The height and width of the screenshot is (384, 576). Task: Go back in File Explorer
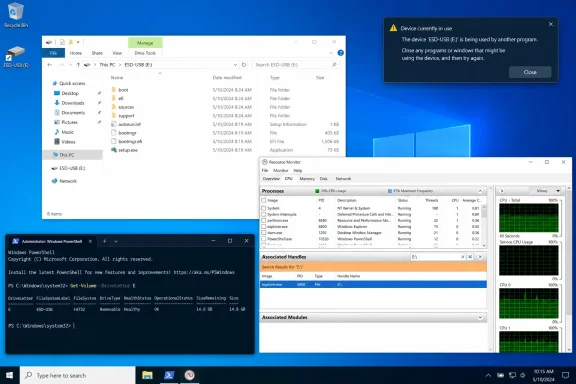coord(50,65)
